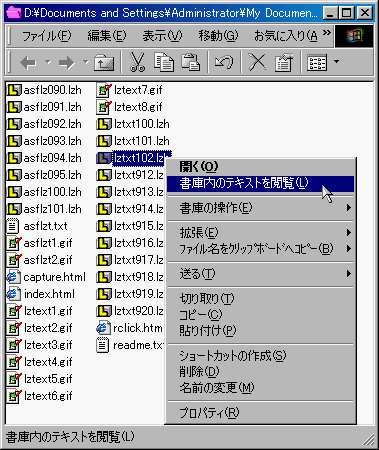This screenshot has height=450, width=379.
Task: Click the Copy toolbar icon
Action: pyautogui.click(x=164, y=62)
